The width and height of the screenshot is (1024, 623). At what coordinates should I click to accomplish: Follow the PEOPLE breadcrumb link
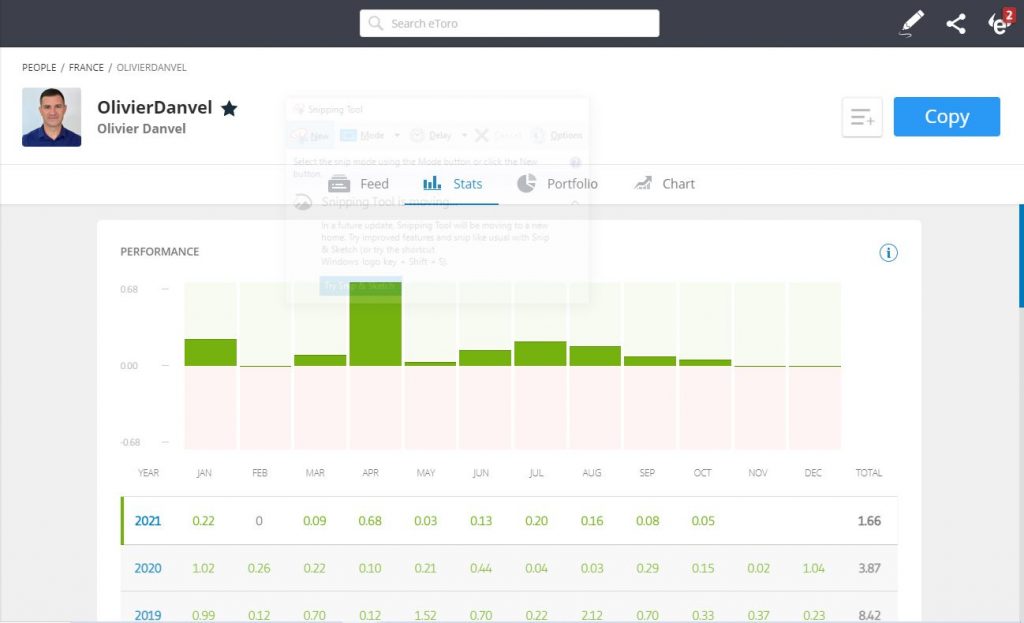[39, 67]
